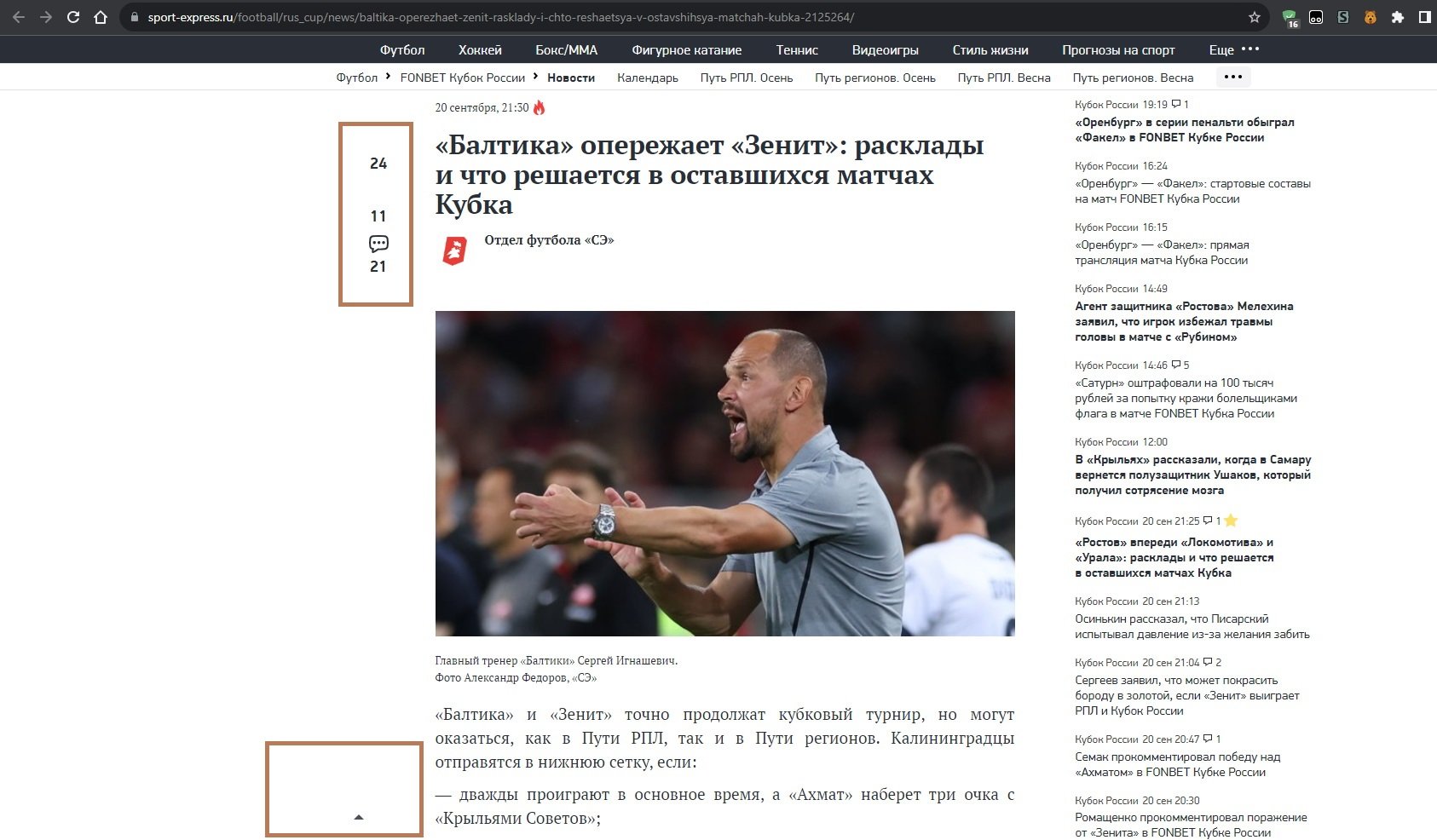Open the S-letter extension icon
The width and height of the screenshot is (1437, 840).
(x=1345, y=15)
